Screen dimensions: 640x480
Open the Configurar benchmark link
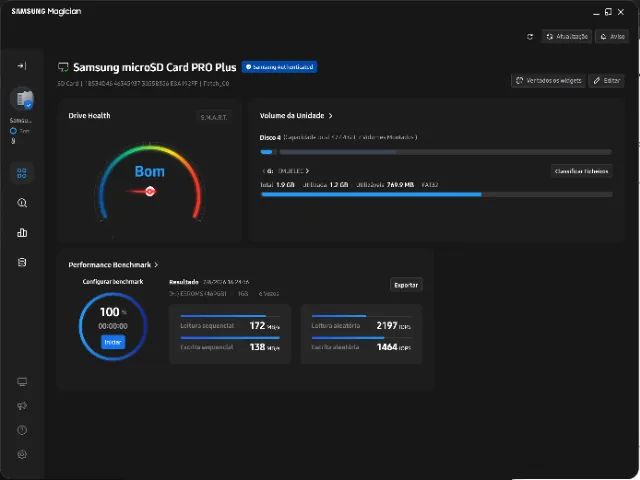point(113,282)
